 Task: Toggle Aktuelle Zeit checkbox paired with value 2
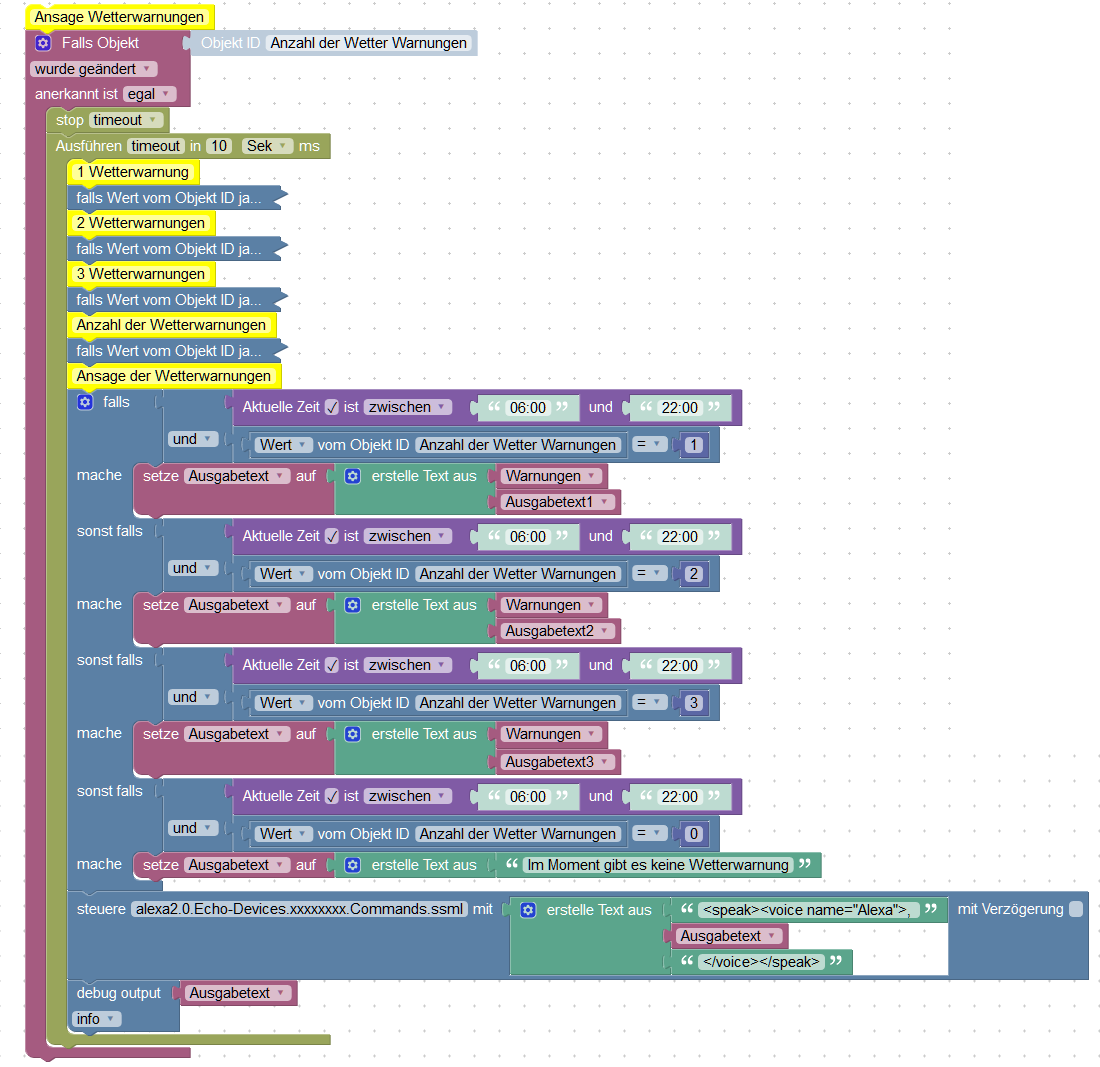(332, 537)
